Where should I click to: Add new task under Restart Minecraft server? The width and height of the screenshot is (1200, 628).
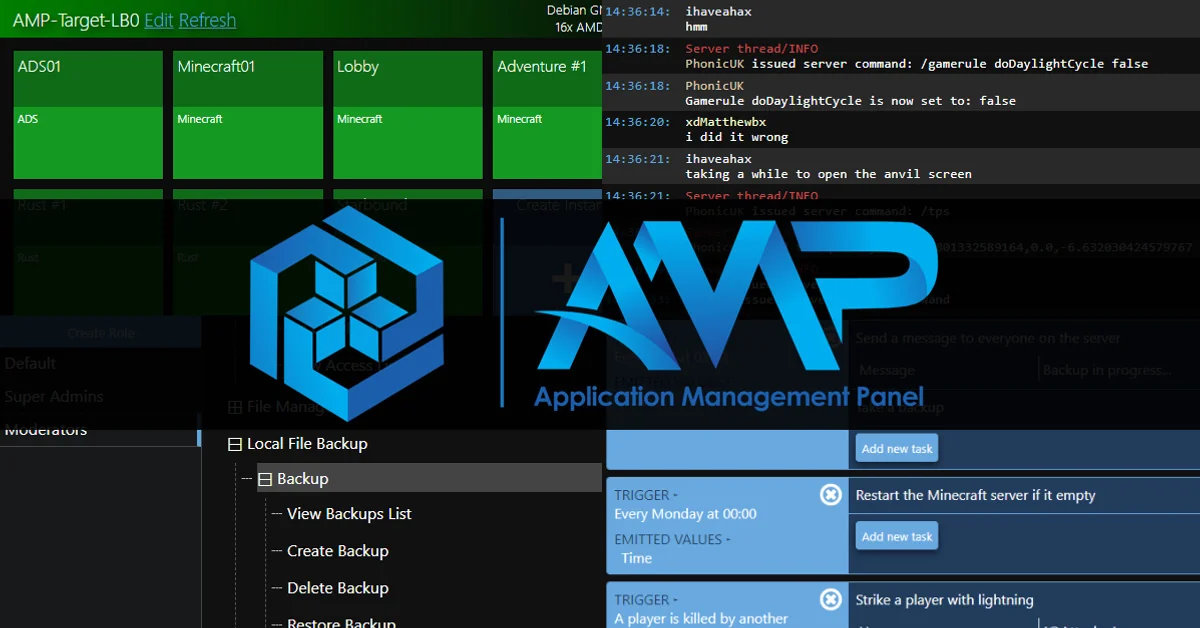click(x=897, y=536)
